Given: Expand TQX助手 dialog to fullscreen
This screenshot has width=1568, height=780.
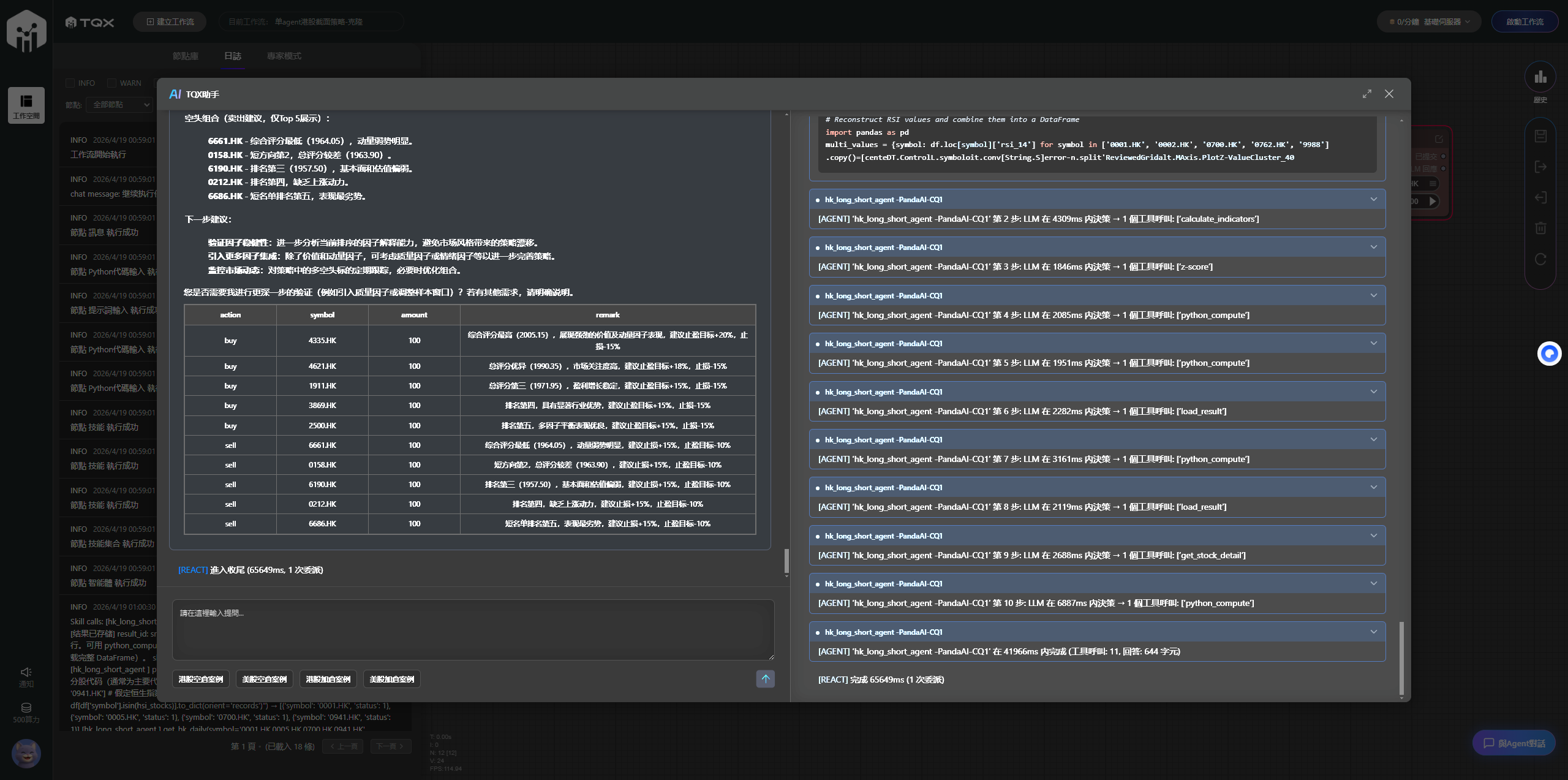Looking at the screenshot, I should pos(1366,94).
